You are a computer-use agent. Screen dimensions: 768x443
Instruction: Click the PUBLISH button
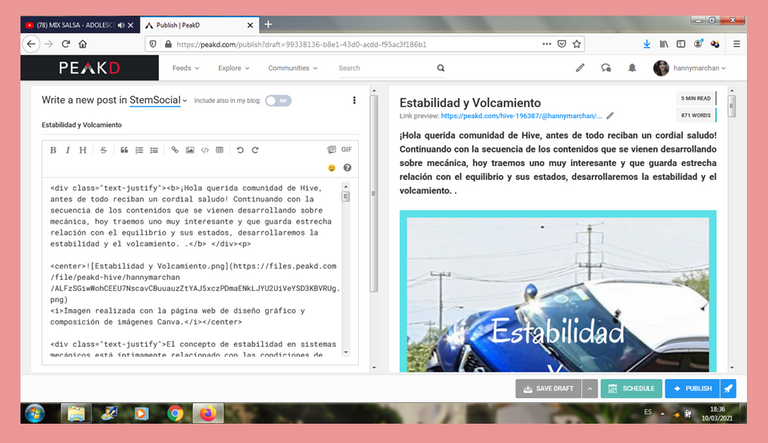pos(692,389)
